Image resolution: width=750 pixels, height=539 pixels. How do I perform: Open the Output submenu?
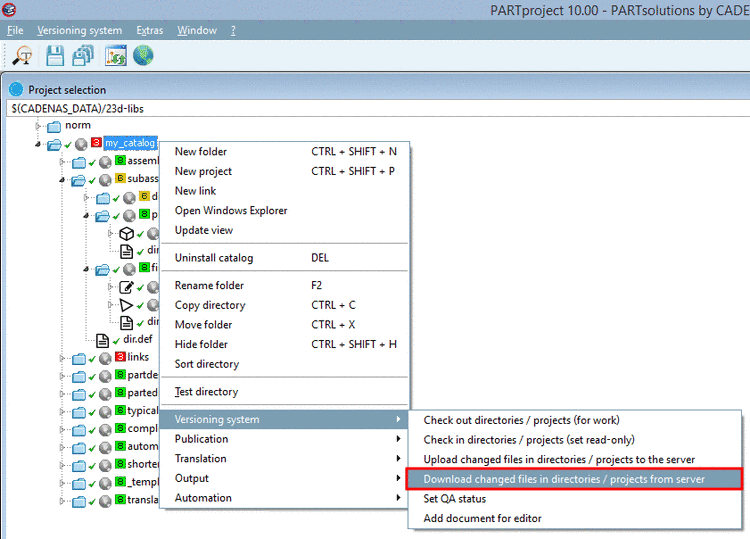point(285,478)
